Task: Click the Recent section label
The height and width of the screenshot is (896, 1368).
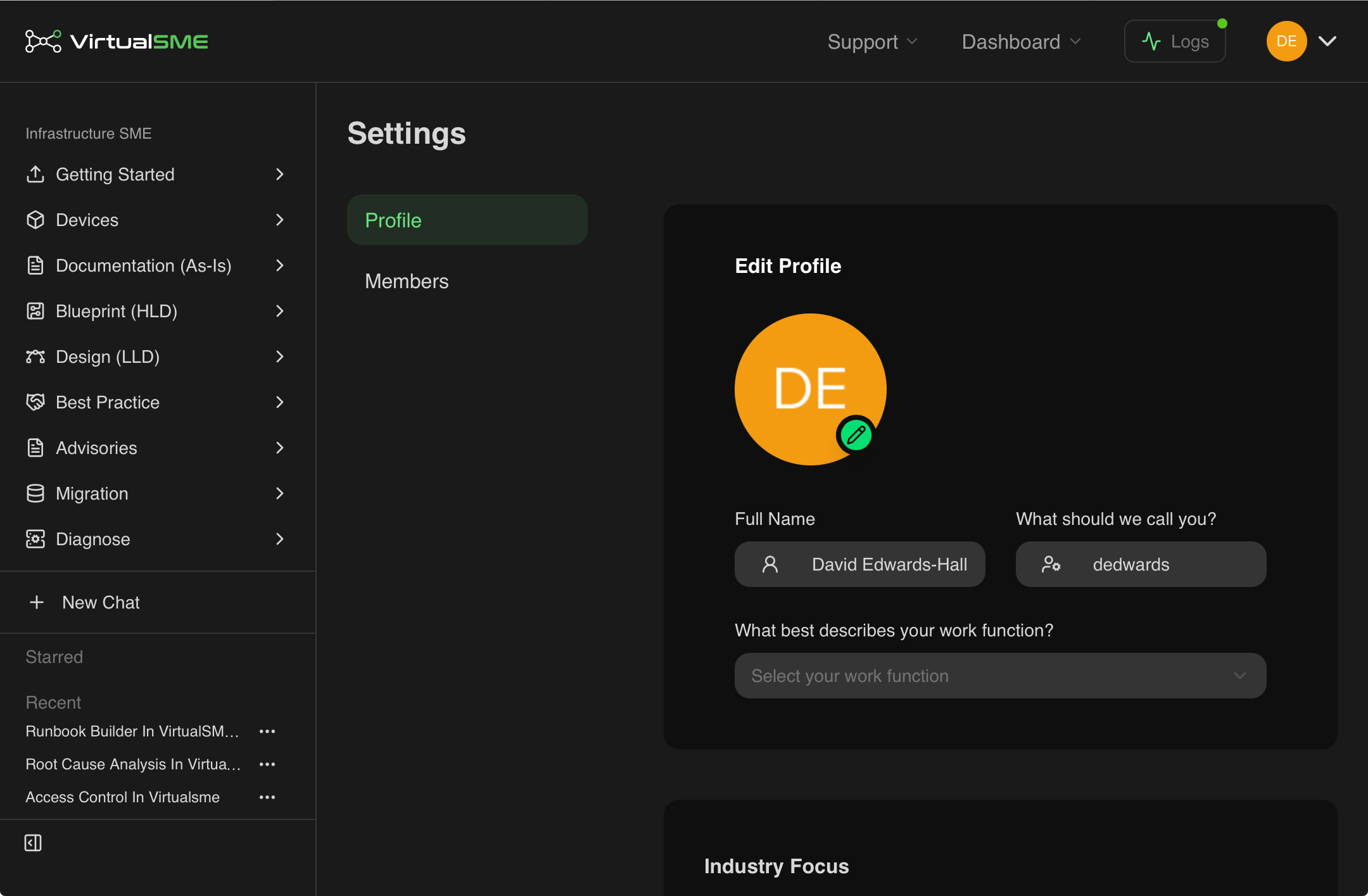Action: click(x=53, y=702)
